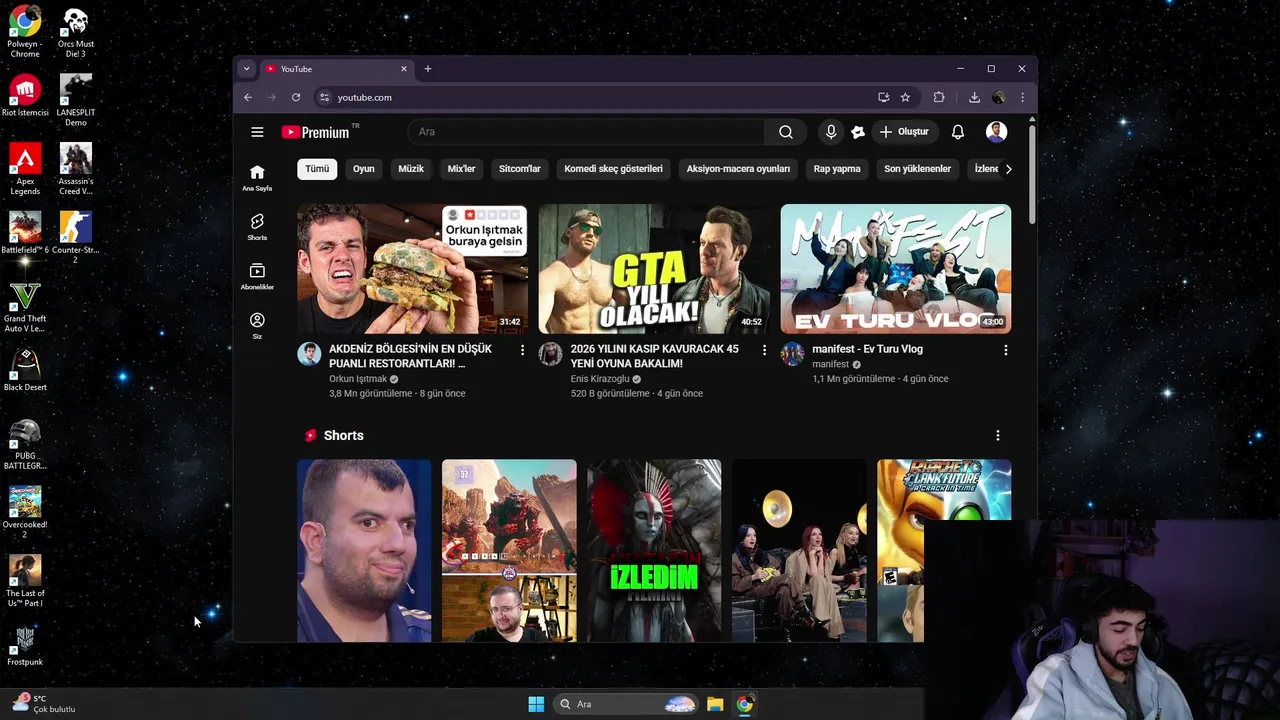Screen dimensions: 1280x720
Task: Select the Rap yapma chip
Action: point(837,169)
